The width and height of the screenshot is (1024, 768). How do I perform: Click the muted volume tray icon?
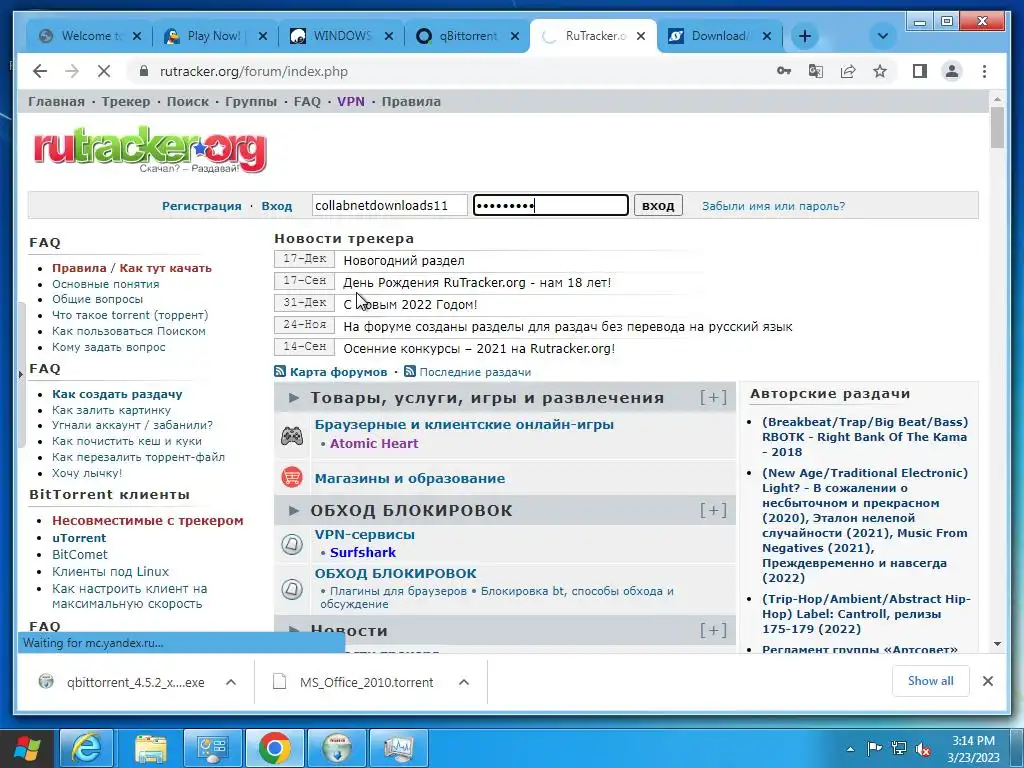(923, 749)
